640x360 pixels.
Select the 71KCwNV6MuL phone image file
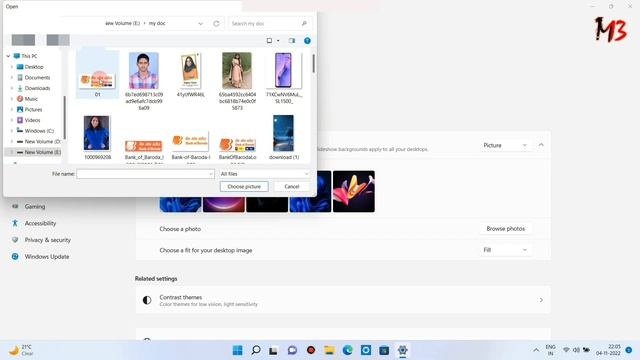tap(283, 78)
